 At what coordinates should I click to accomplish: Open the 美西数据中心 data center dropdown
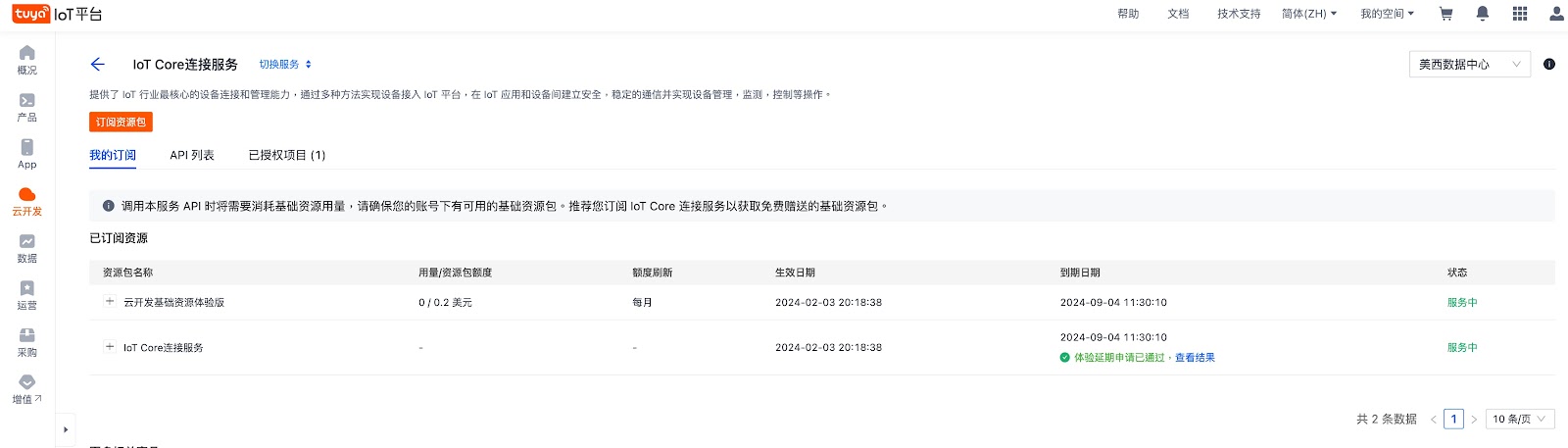pos(1470,65)
